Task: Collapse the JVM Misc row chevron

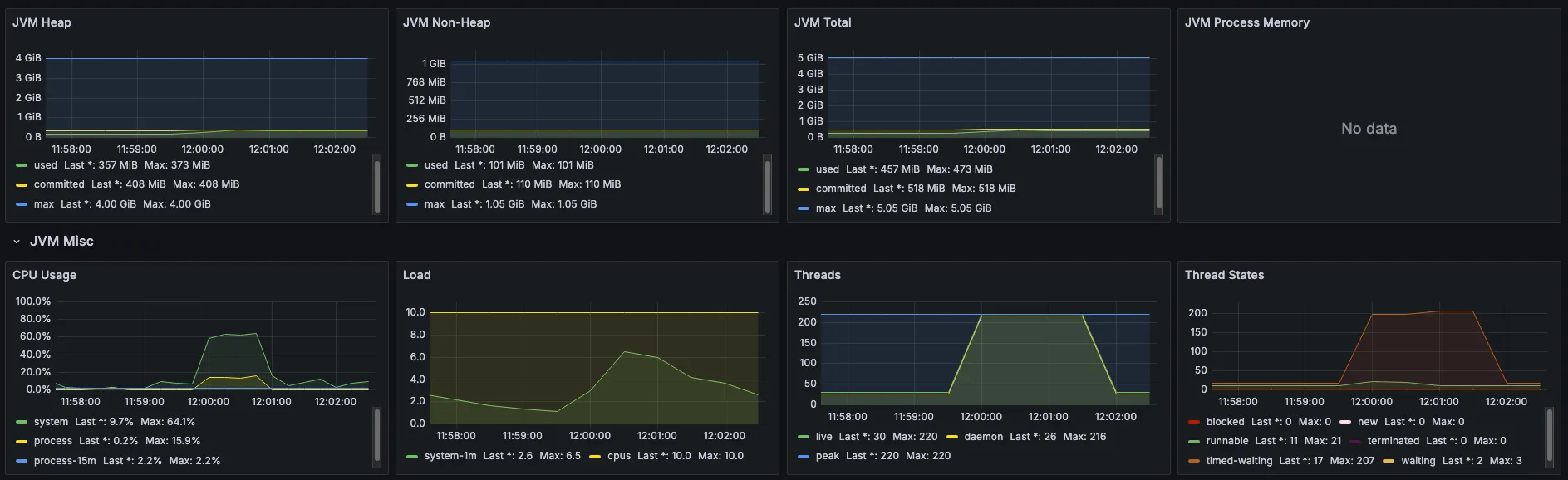Action: tap(17, 242)
